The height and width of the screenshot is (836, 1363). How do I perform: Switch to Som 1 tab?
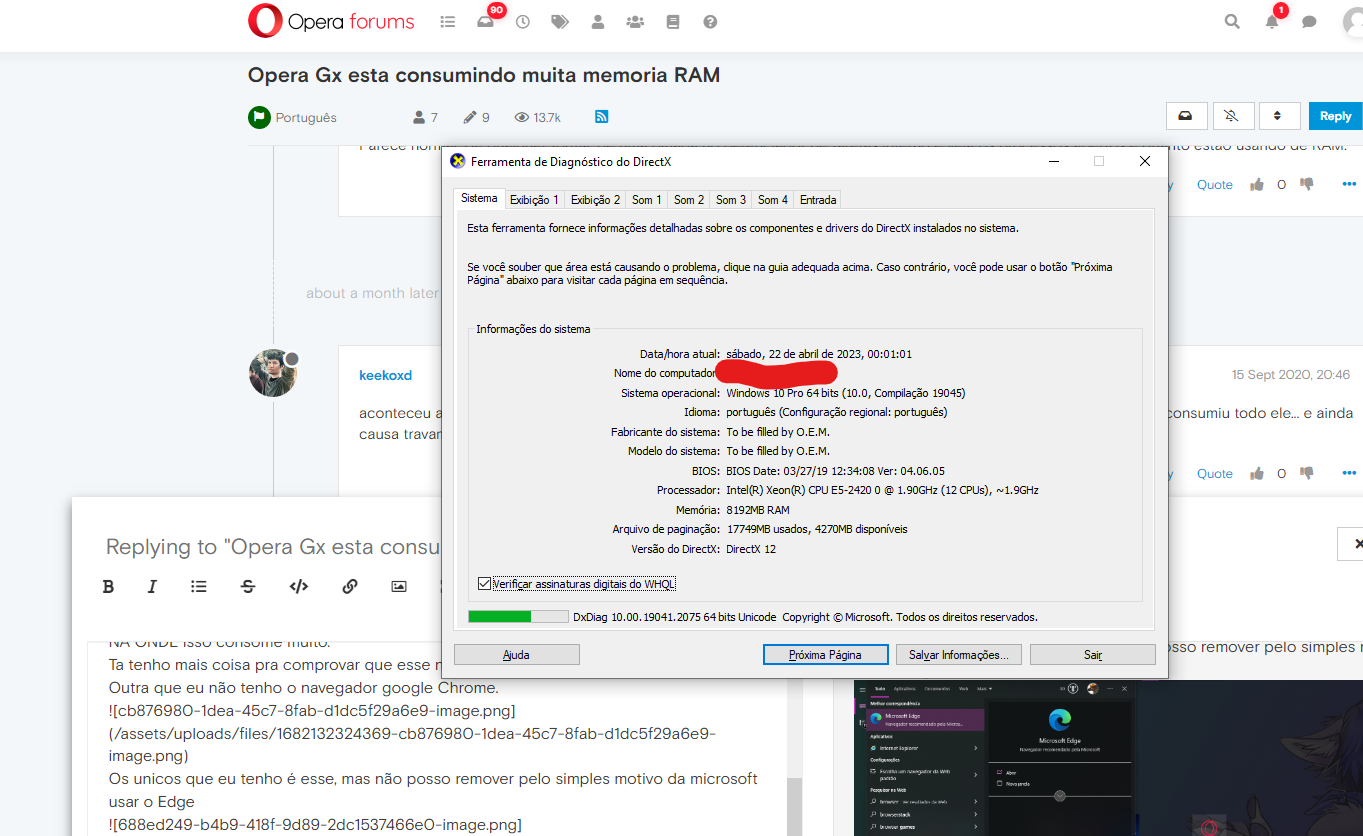click(x=647, y=200)
